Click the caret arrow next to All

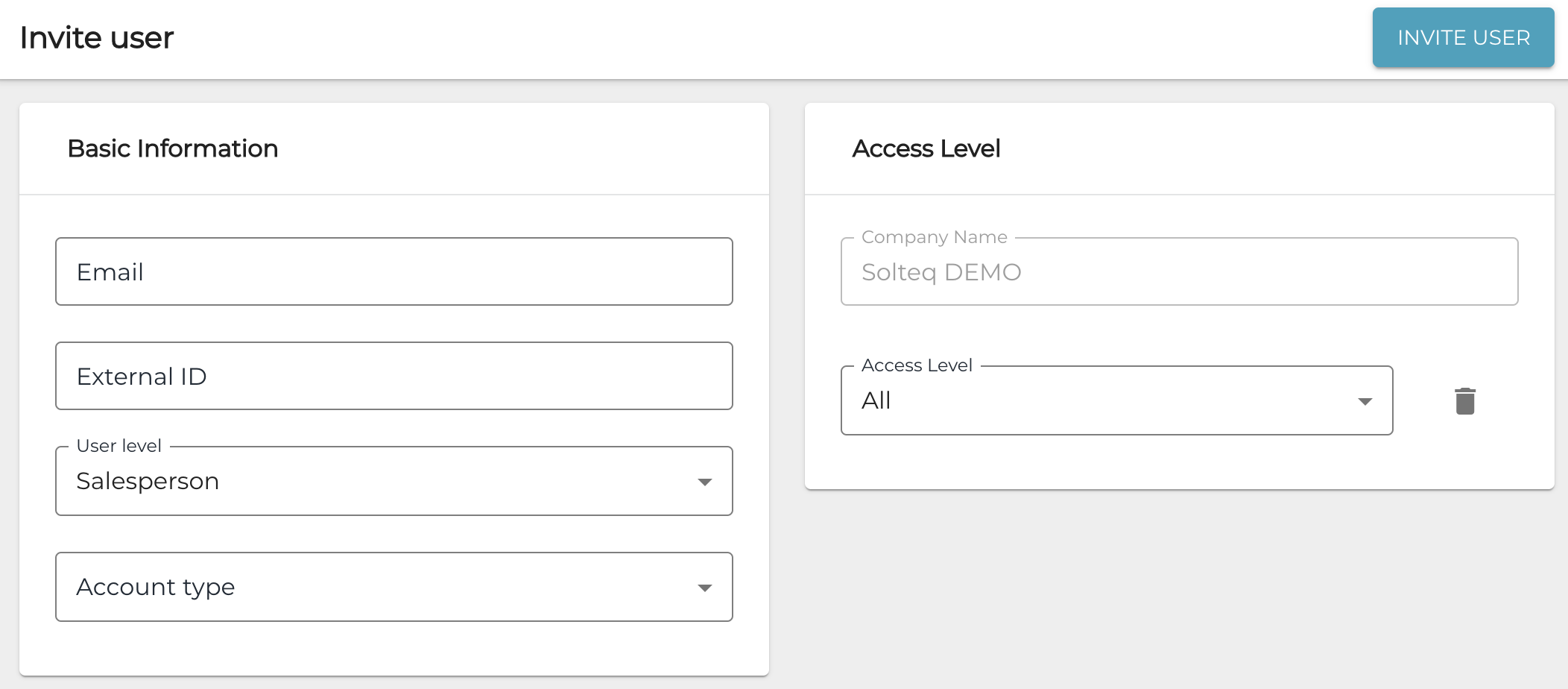(x=1365, y=401)
